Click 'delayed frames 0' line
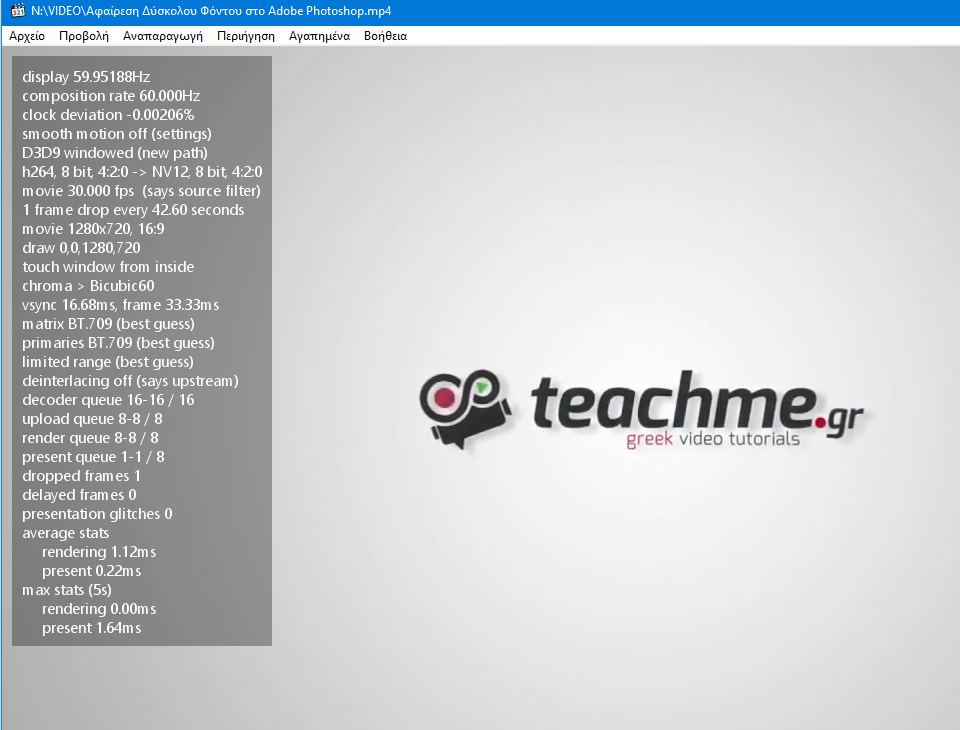Screen dimensions: 960x730 coord(80,495)
